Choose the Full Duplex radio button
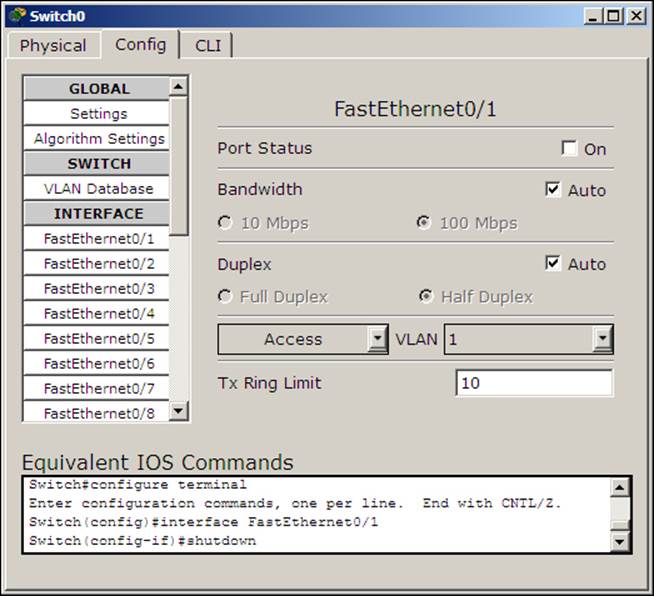The image size is (654, 596). (x=225, y=296)
